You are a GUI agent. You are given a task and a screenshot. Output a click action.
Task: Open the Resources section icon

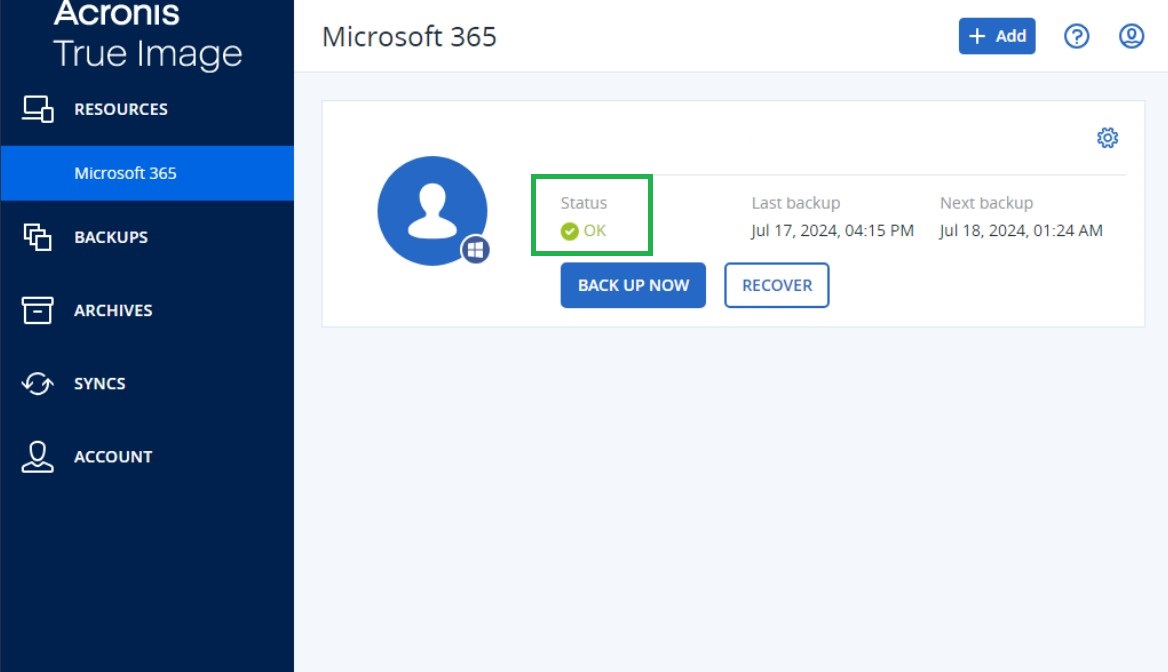(37, 109)
